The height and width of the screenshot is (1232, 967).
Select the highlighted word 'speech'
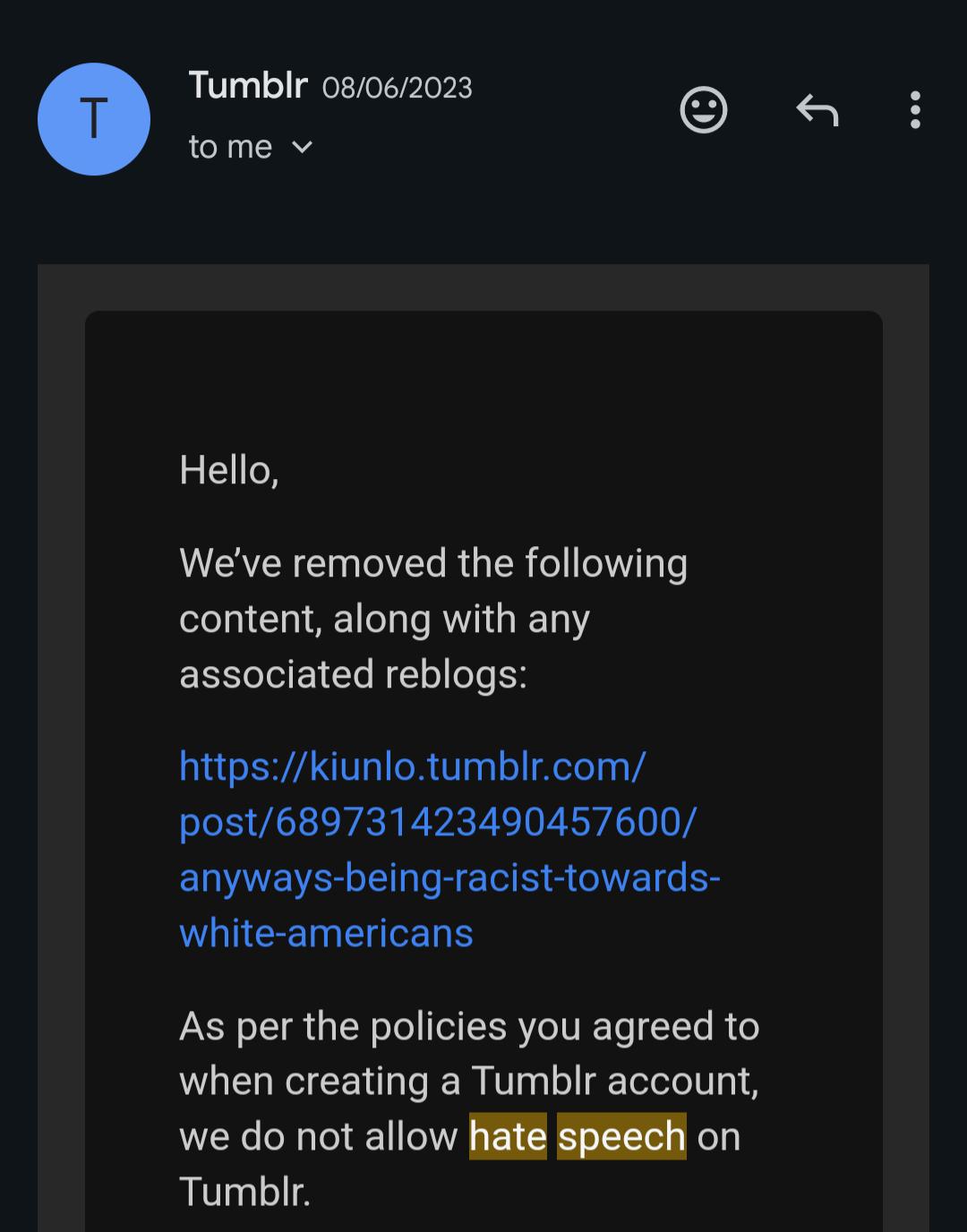tap(621, 1136)
